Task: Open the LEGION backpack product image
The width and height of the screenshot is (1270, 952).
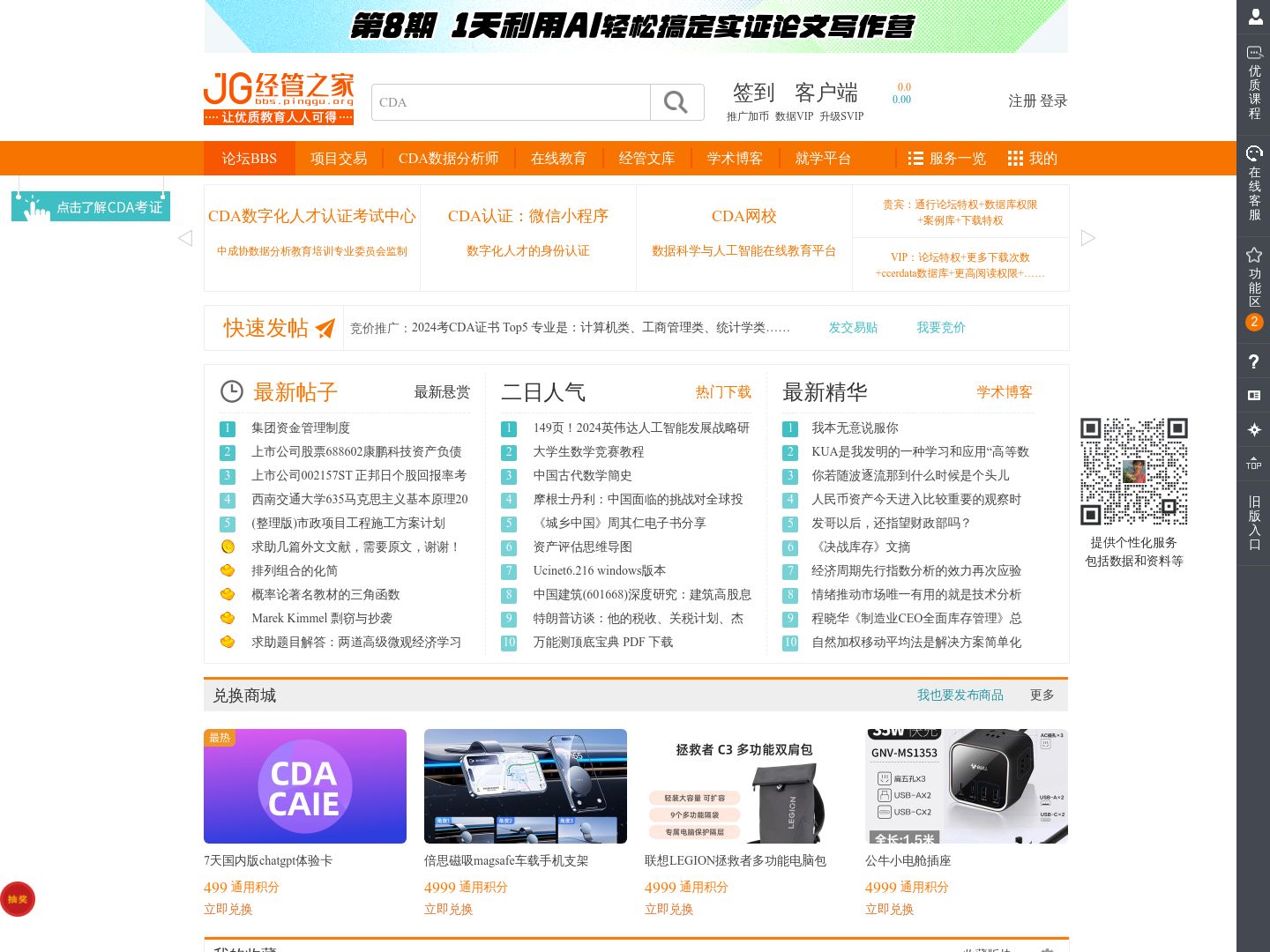Action: (746, 786)
